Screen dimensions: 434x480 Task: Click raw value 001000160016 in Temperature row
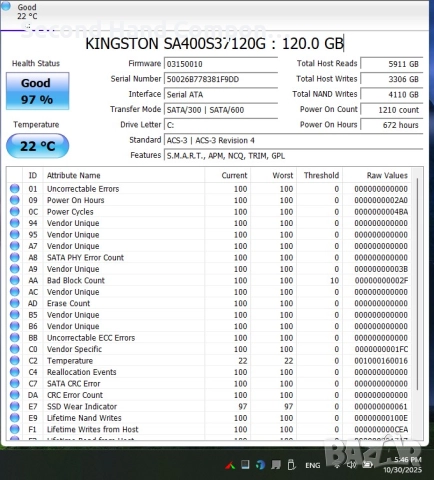tap(381, 361)
